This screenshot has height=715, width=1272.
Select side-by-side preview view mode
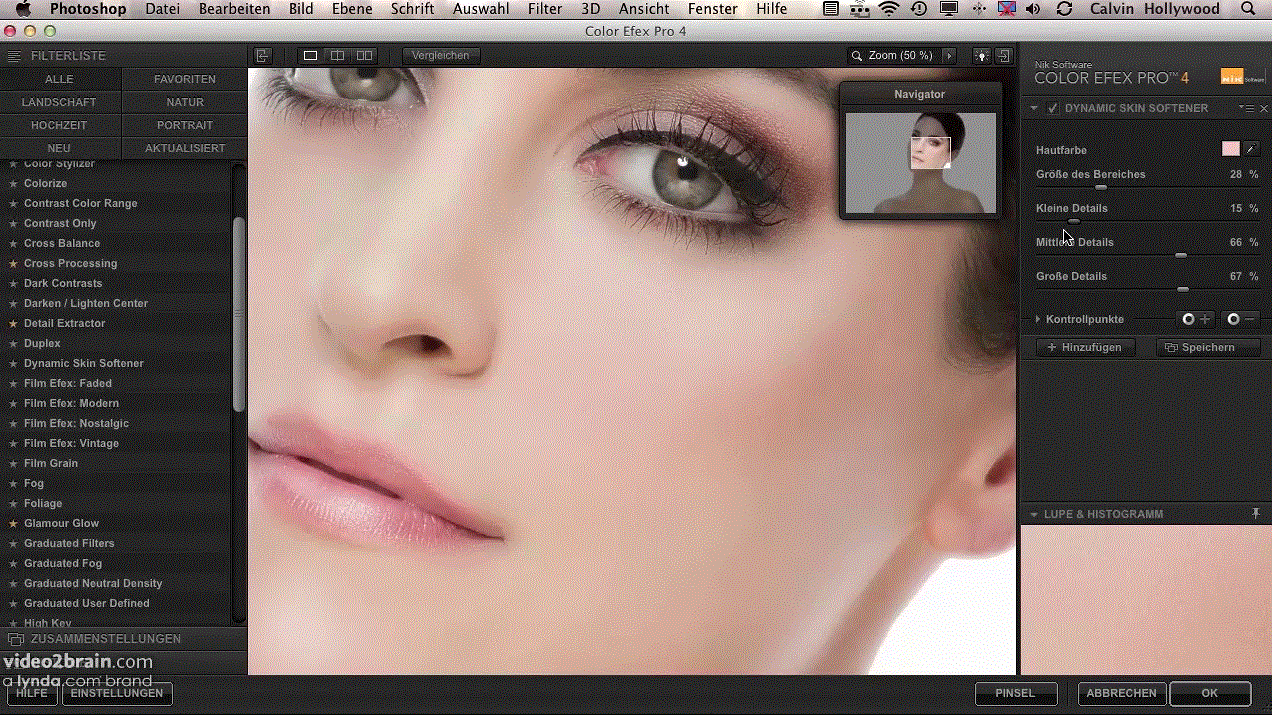tap(365, 56)
